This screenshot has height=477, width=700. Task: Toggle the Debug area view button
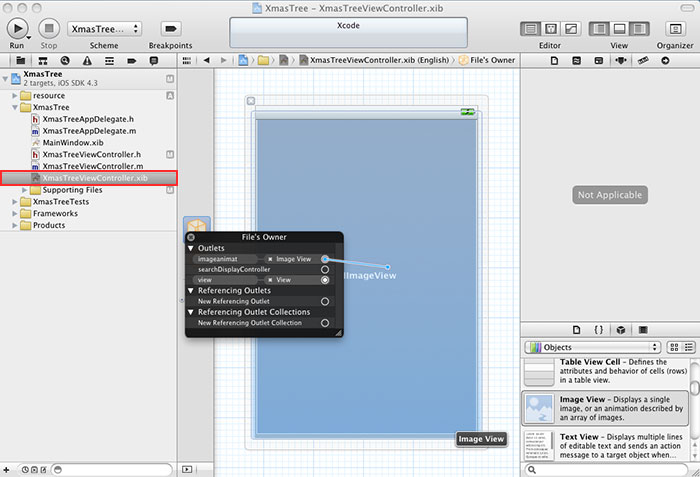click(x=619, y=29)
